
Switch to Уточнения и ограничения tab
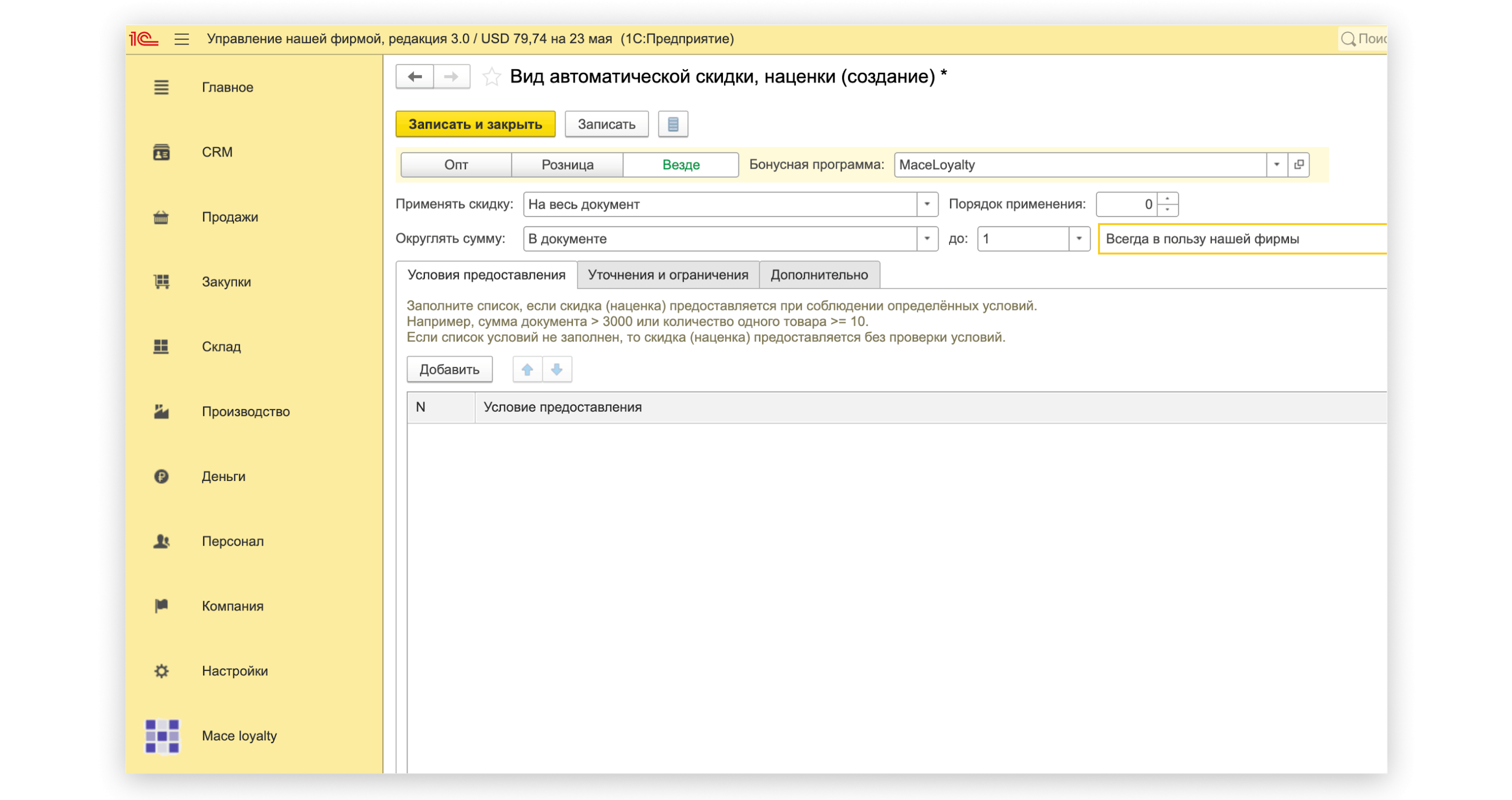[668, 275]
